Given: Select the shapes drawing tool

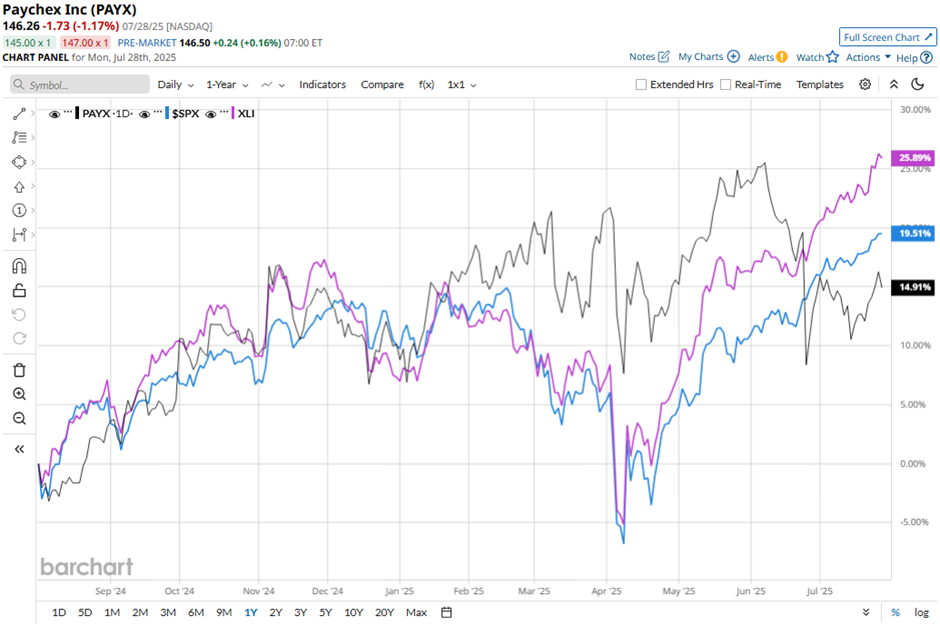Looking at the screenshot, I should [19, 162].
